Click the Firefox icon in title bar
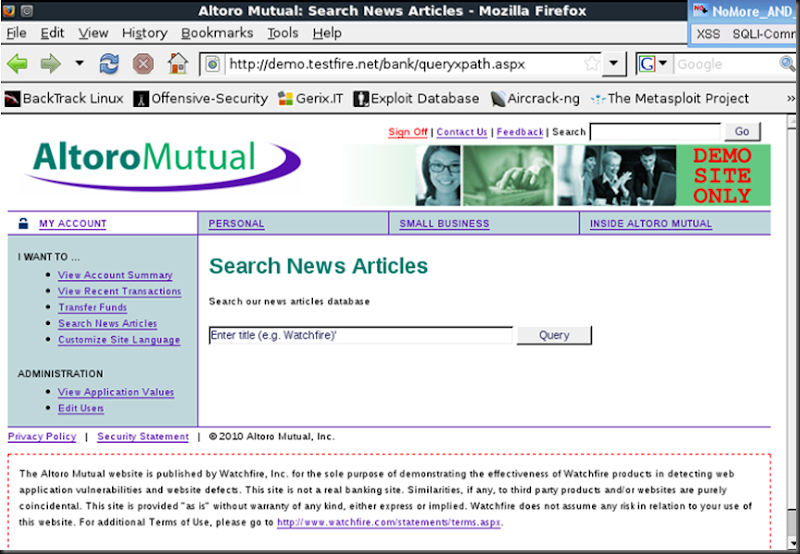The width and height of the screenshot is (800, 554). [9, 10]
